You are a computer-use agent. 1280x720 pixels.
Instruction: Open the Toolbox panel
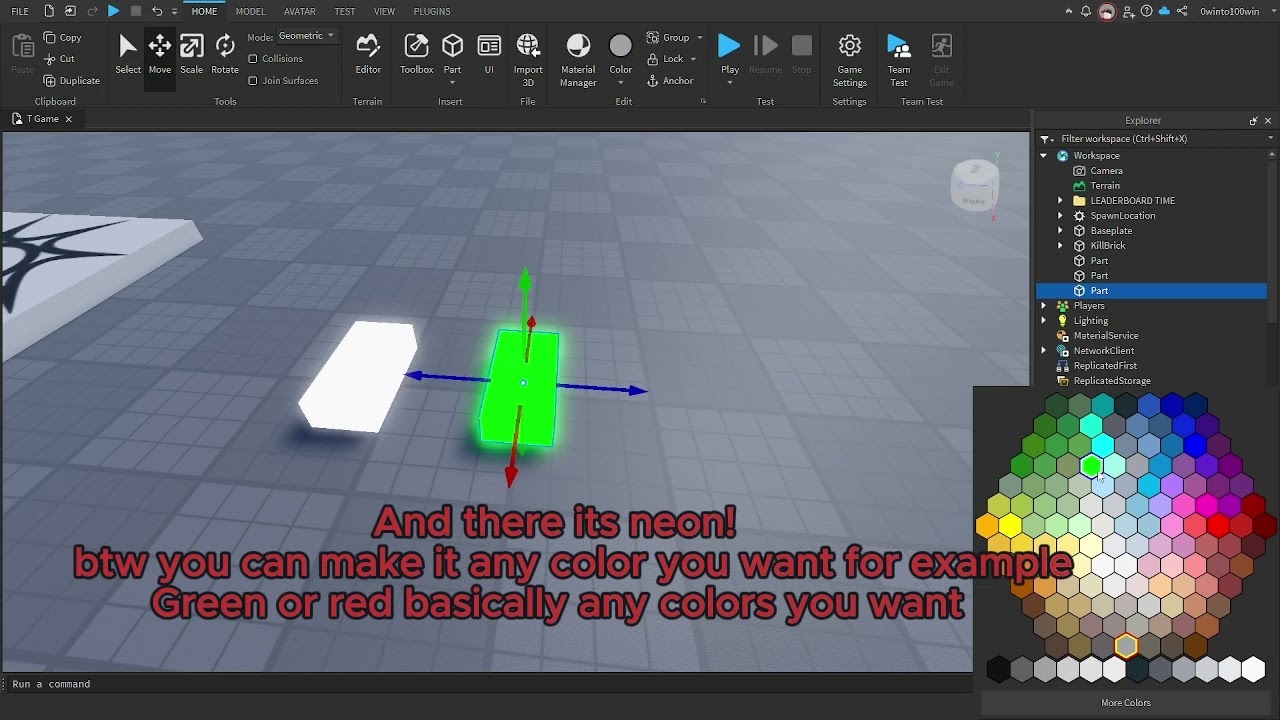coord(416,55)
